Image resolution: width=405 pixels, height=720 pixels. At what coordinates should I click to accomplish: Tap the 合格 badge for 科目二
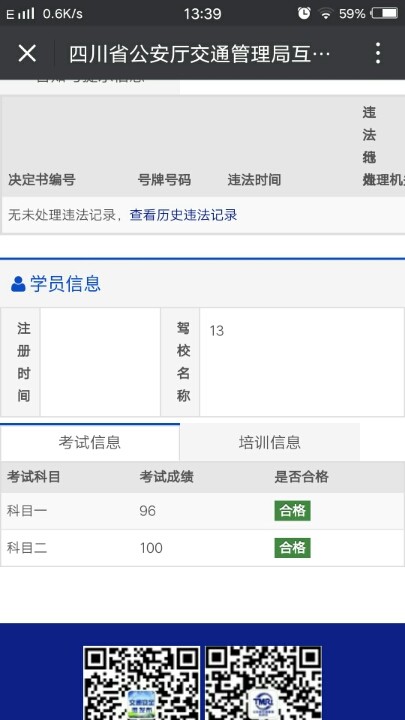point(292,548)
